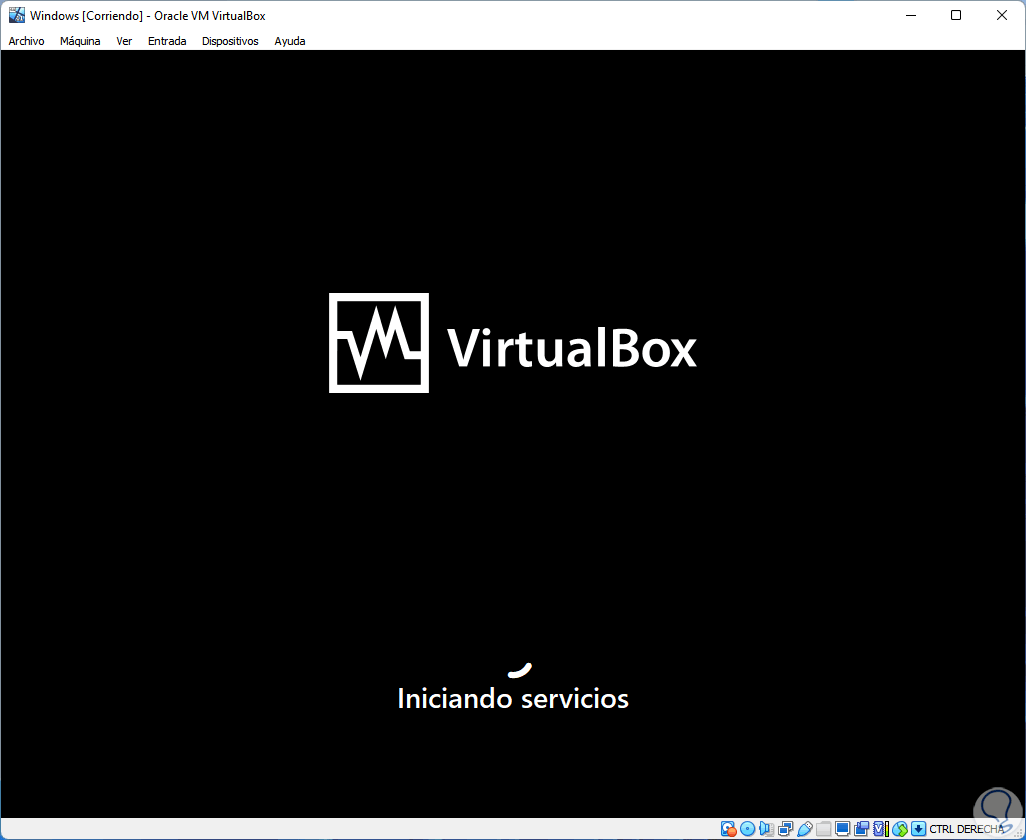
Task: Click the CPU virtualization status icon
Action: click(x=881, y=829)
